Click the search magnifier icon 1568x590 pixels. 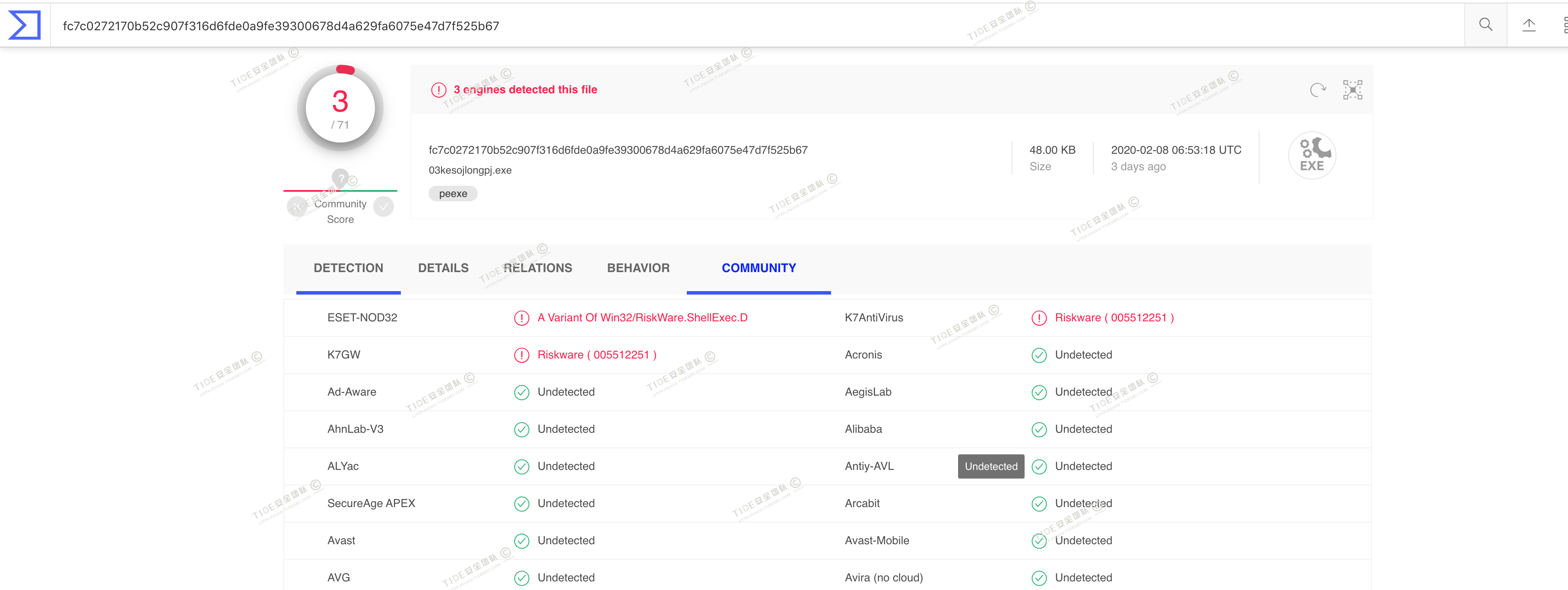pyautogui.click(x=1485, y=25)
